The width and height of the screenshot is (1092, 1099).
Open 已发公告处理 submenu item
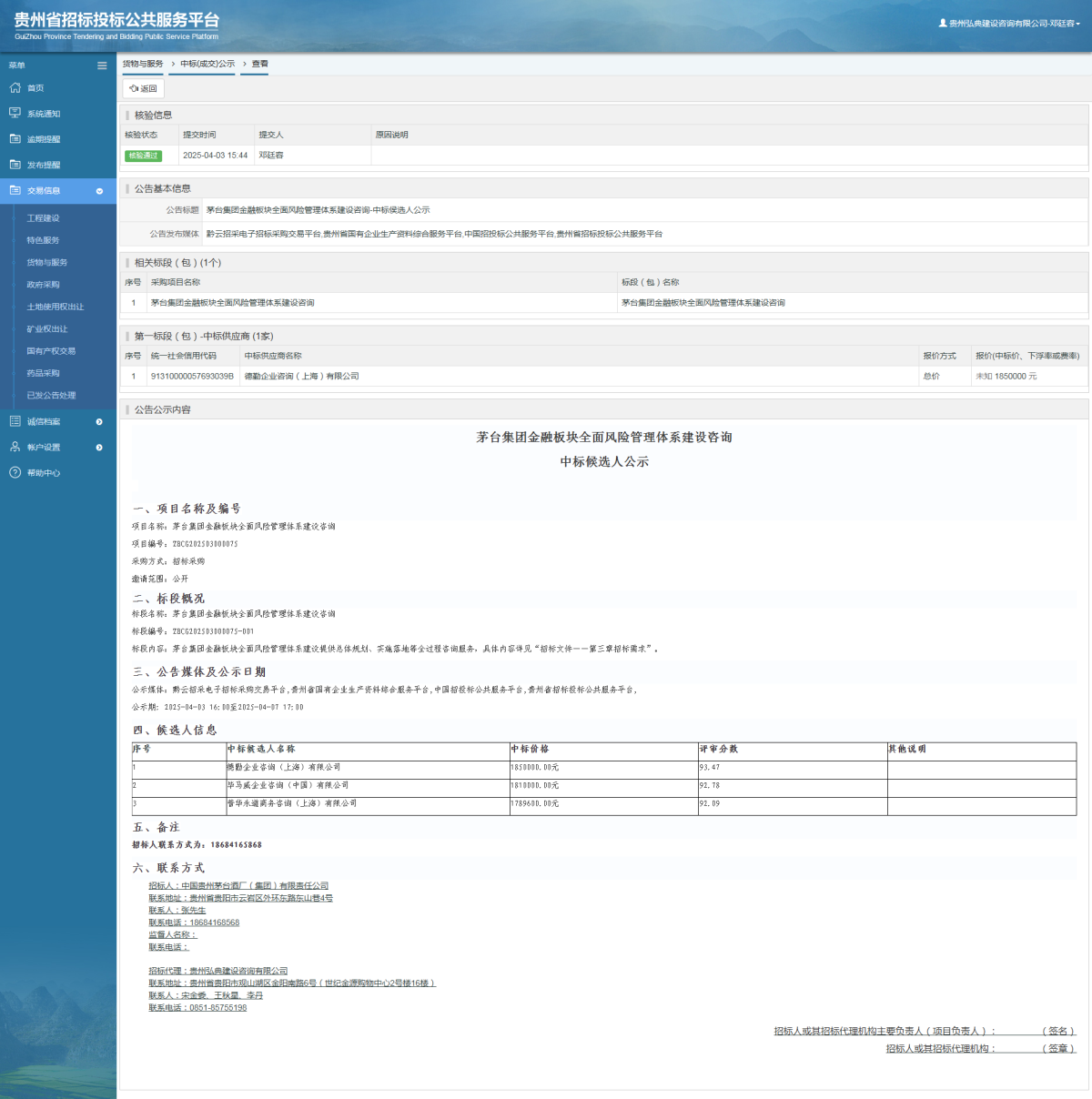[51, 395]
